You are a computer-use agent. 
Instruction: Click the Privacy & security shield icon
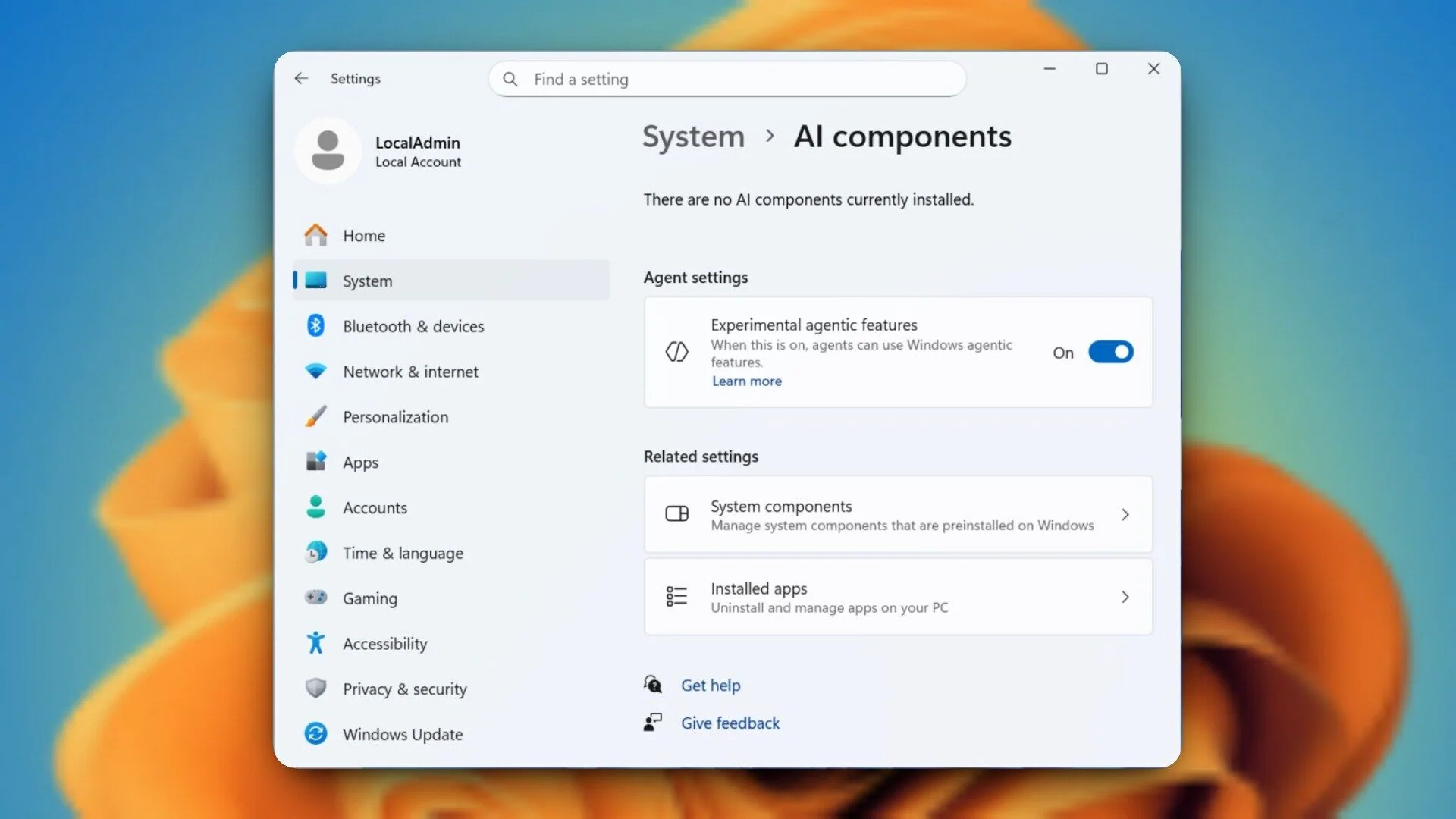tap(315, 689)
